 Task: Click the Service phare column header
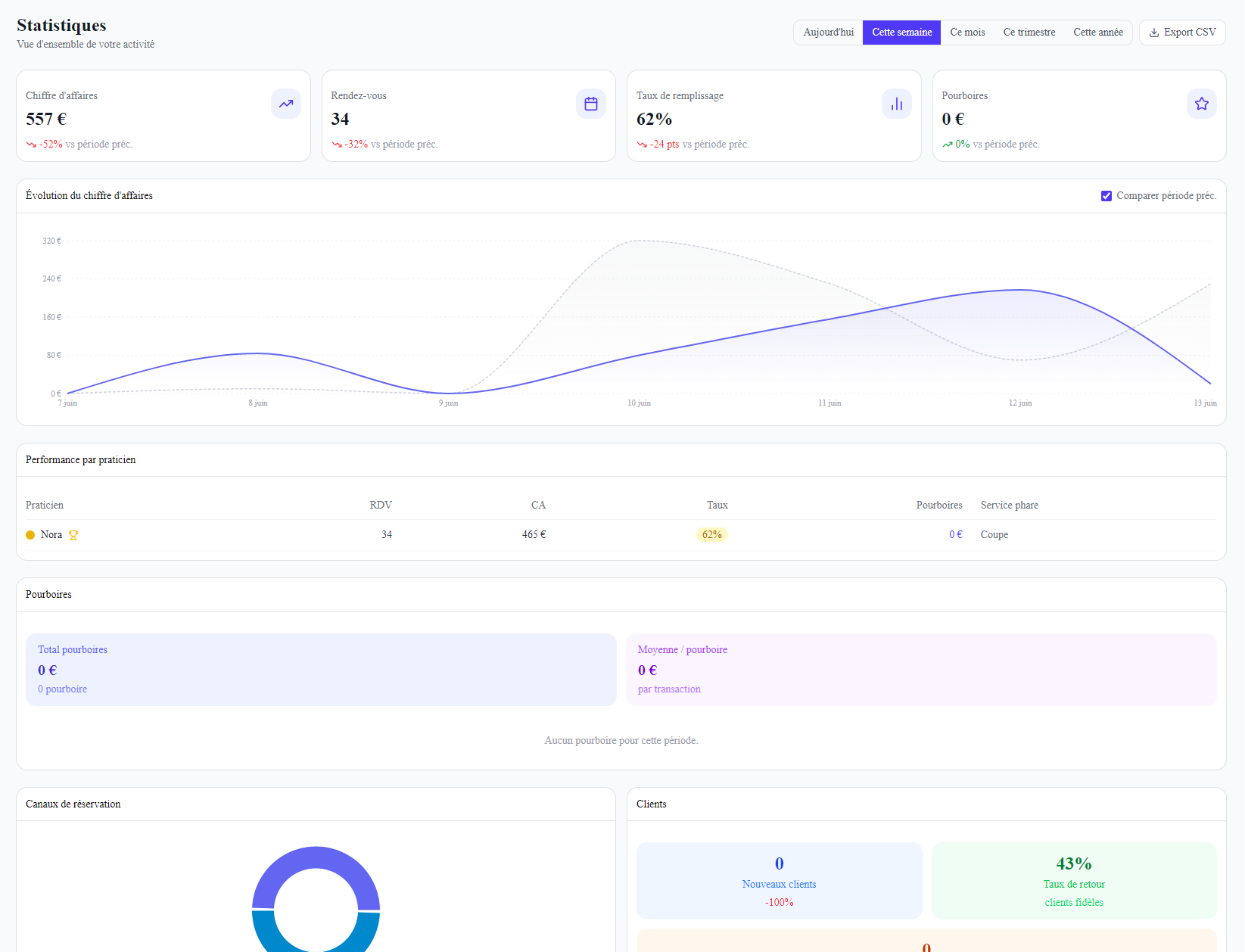tap(1010, 506)
